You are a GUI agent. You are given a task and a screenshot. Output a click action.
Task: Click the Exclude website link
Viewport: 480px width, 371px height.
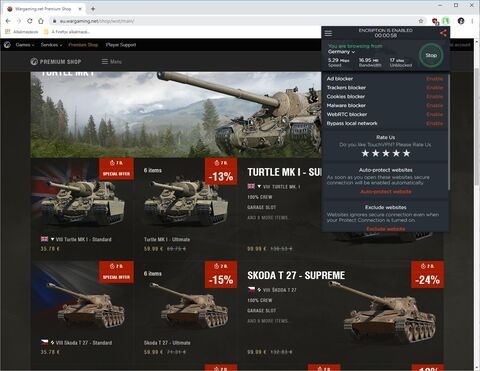(x=386, y=229)
